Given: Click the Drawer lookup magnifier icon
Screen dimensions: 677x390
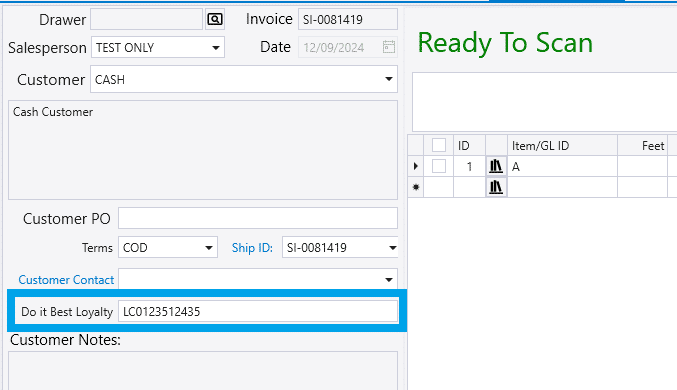Looking at the screenshot, I should coord(215,19).
